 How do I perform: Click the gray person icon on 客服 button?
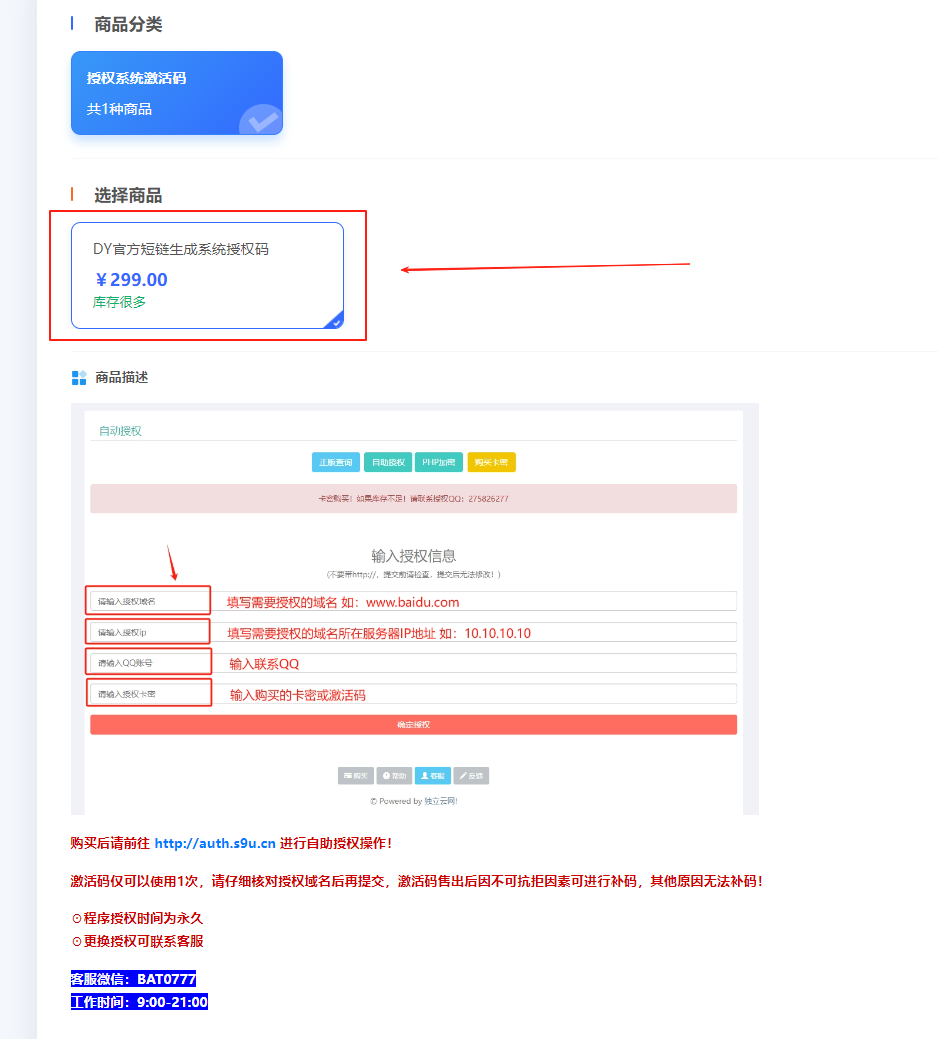pos(424,775)
